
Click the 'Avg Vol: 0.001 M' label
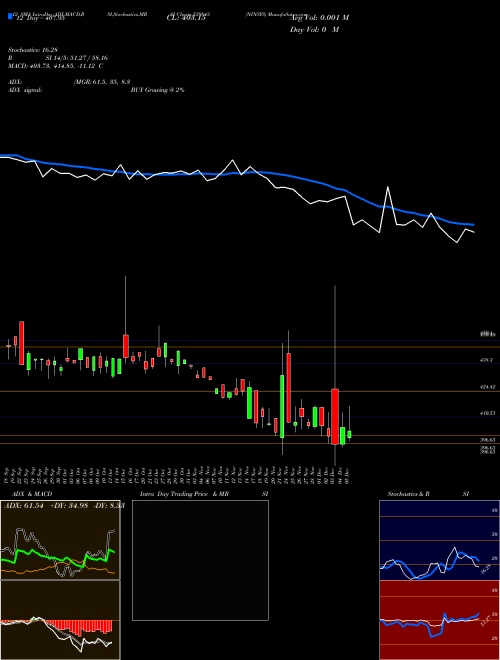(x=318, y=18)
